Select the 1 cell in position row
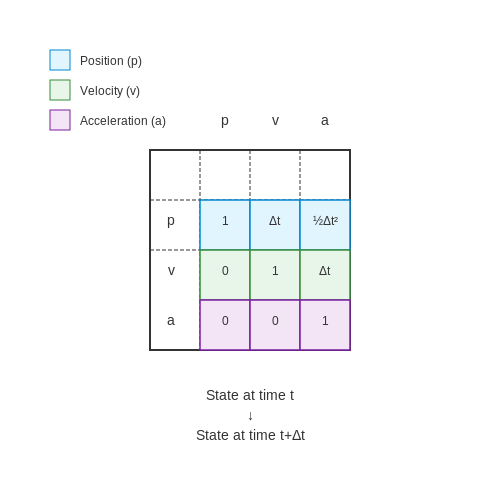Screen dimensions: 500x500 coord(225,225)
